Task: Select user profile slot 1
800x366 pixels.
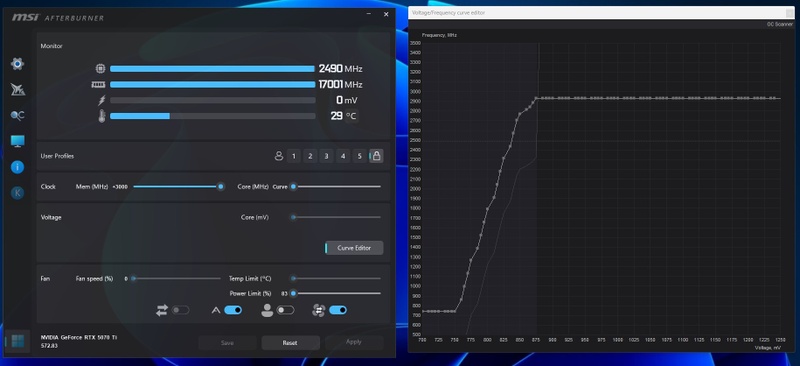Action: pos(293,156)
